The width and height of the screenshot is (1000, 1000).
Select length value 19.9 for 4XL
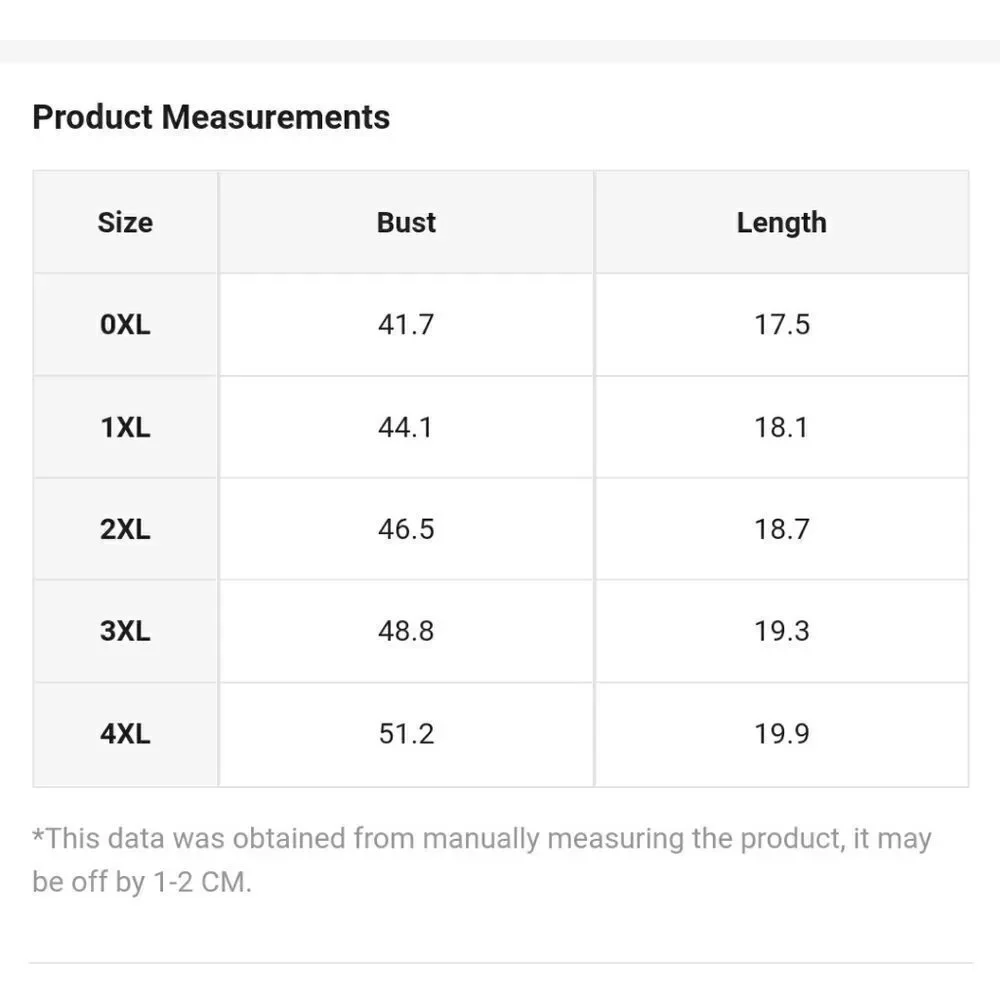[x=781, y=734]
